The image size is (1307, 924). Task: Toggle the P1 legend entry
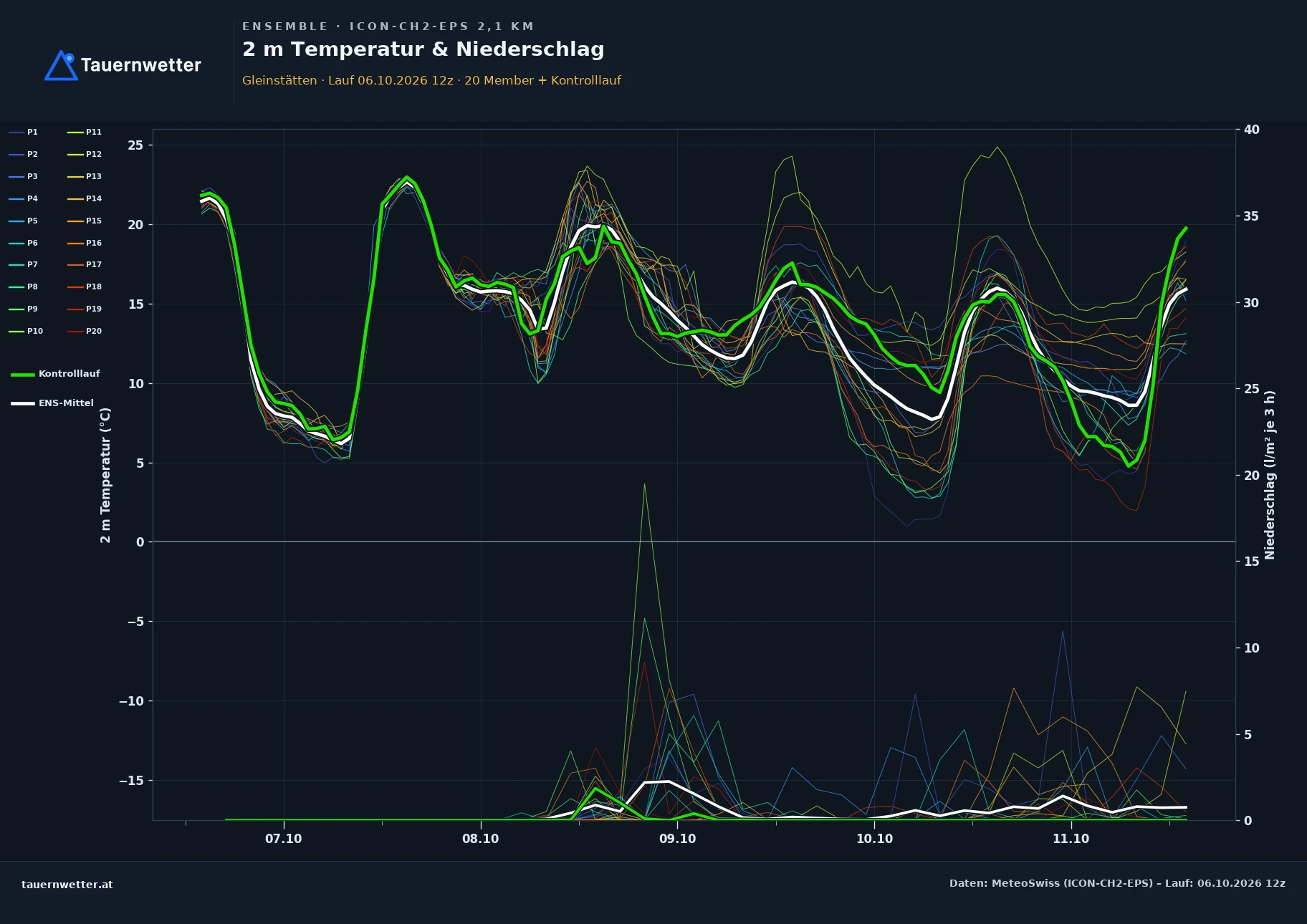[x=23, y=132]
